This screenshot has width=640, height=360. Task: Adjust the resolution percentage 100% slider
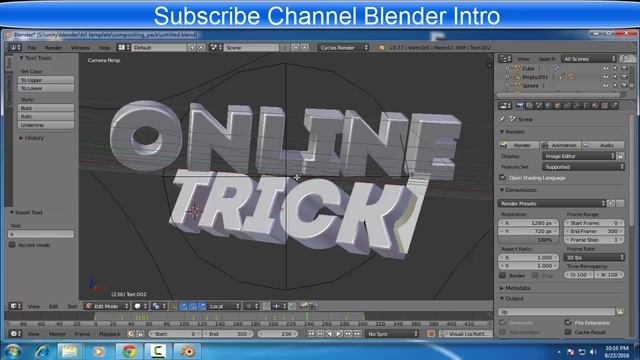tap(528, 240)
